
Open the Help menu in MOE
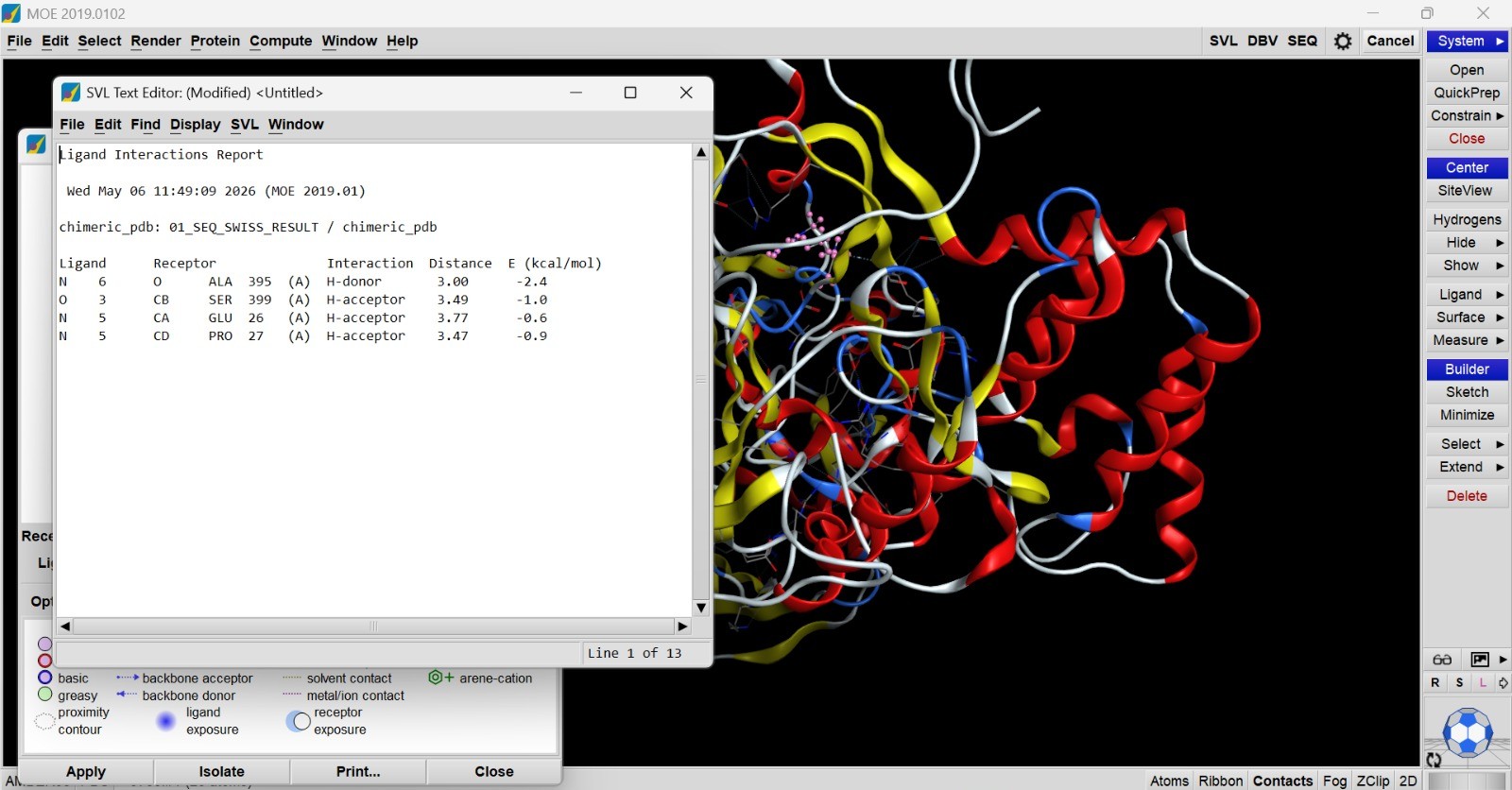click(402, 41)
